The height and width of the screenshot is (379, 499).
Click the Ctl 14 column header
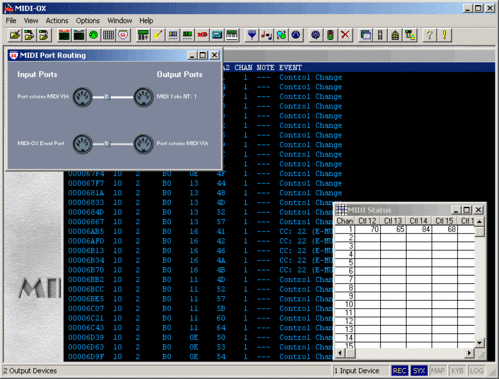(x=419, y=221)
